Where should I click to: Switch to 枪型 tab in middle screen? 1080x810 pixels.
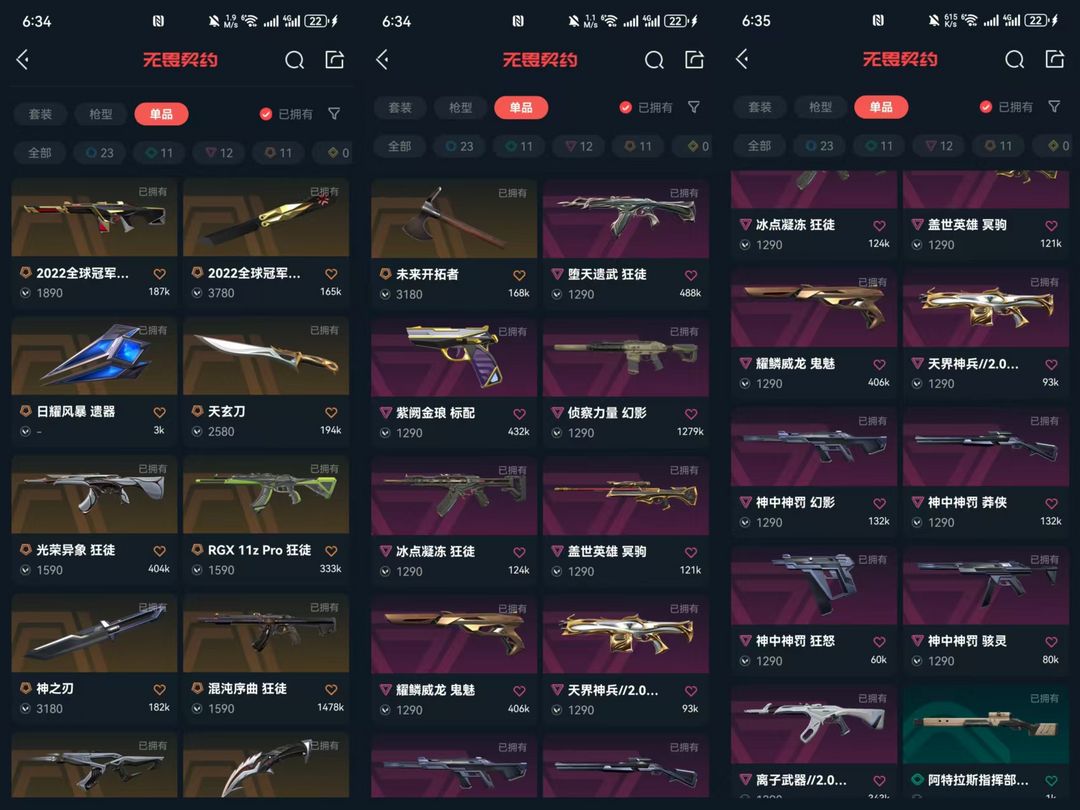(x=460, y=107)
